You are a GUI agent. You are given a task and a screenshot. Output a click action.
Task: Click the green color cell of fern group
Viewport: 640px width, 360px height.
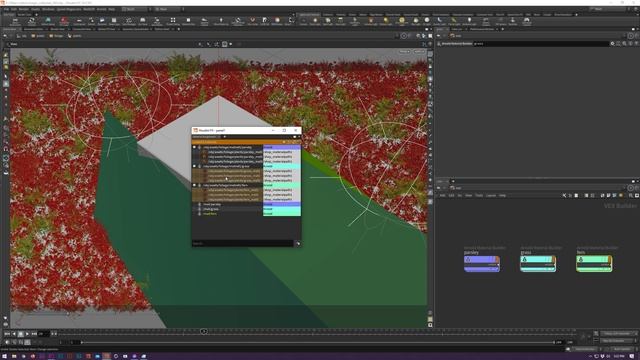tap(282, 185)
